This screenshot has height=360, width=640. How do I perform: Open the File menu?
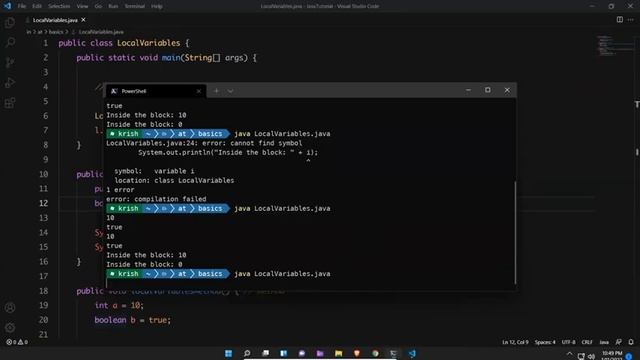pyautogui.click(x=22, y=6)
